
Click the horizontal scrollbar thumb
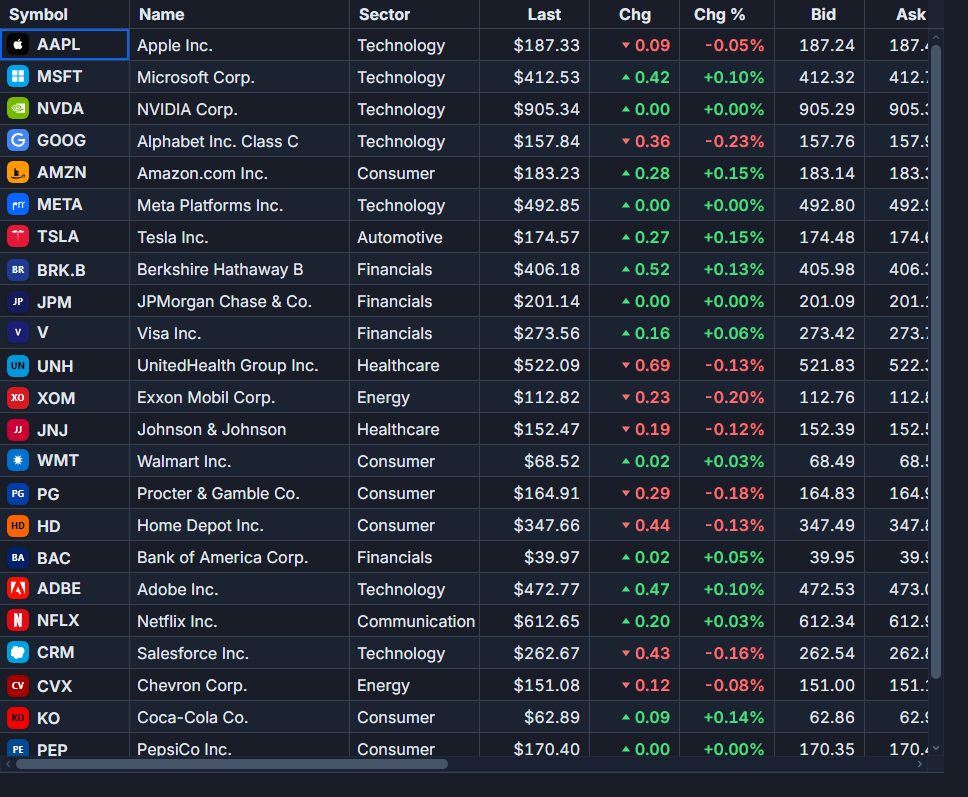[x=232, y=764]
